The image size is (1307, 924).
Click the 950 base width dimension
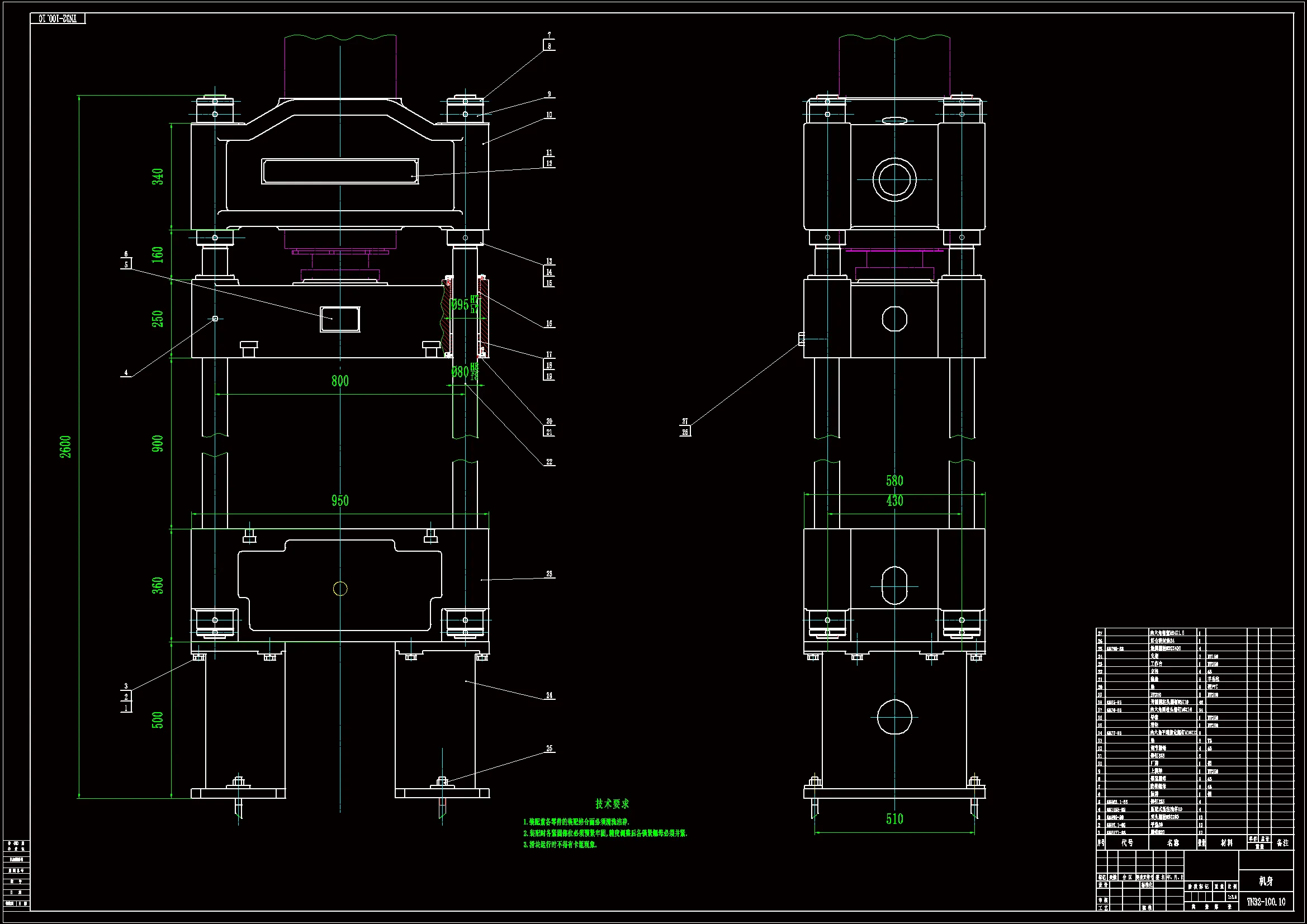340,500
